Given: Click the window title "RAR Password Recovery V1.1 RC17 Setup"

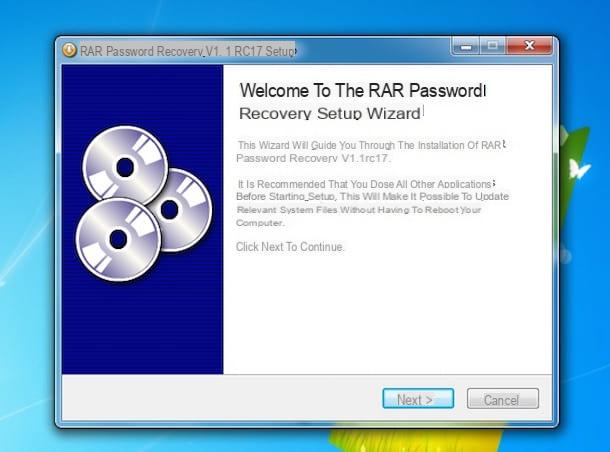Looking at the screenshot, I should click(x=188, y=51).
